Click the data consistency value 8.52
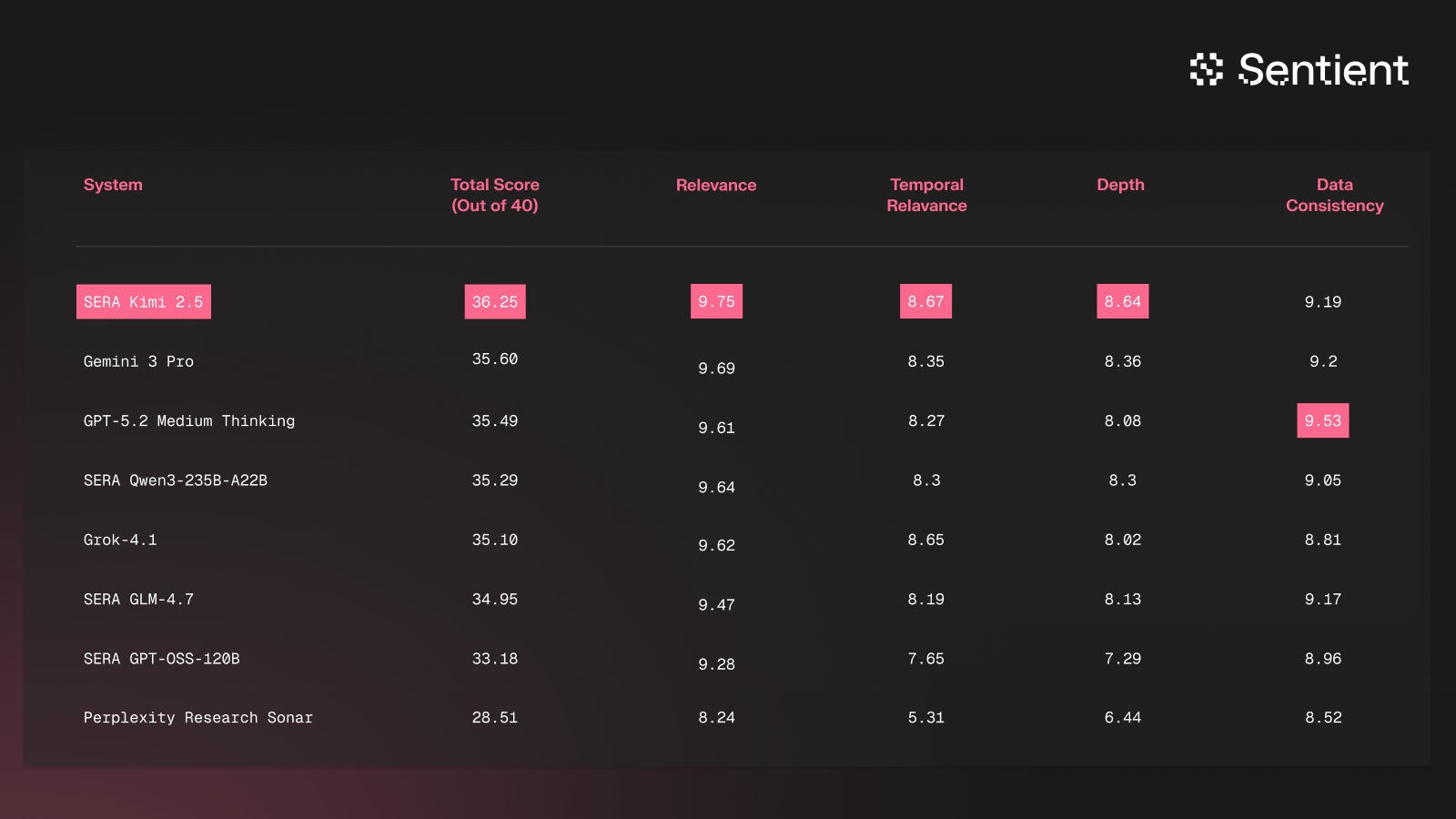 click(1323, 718)
